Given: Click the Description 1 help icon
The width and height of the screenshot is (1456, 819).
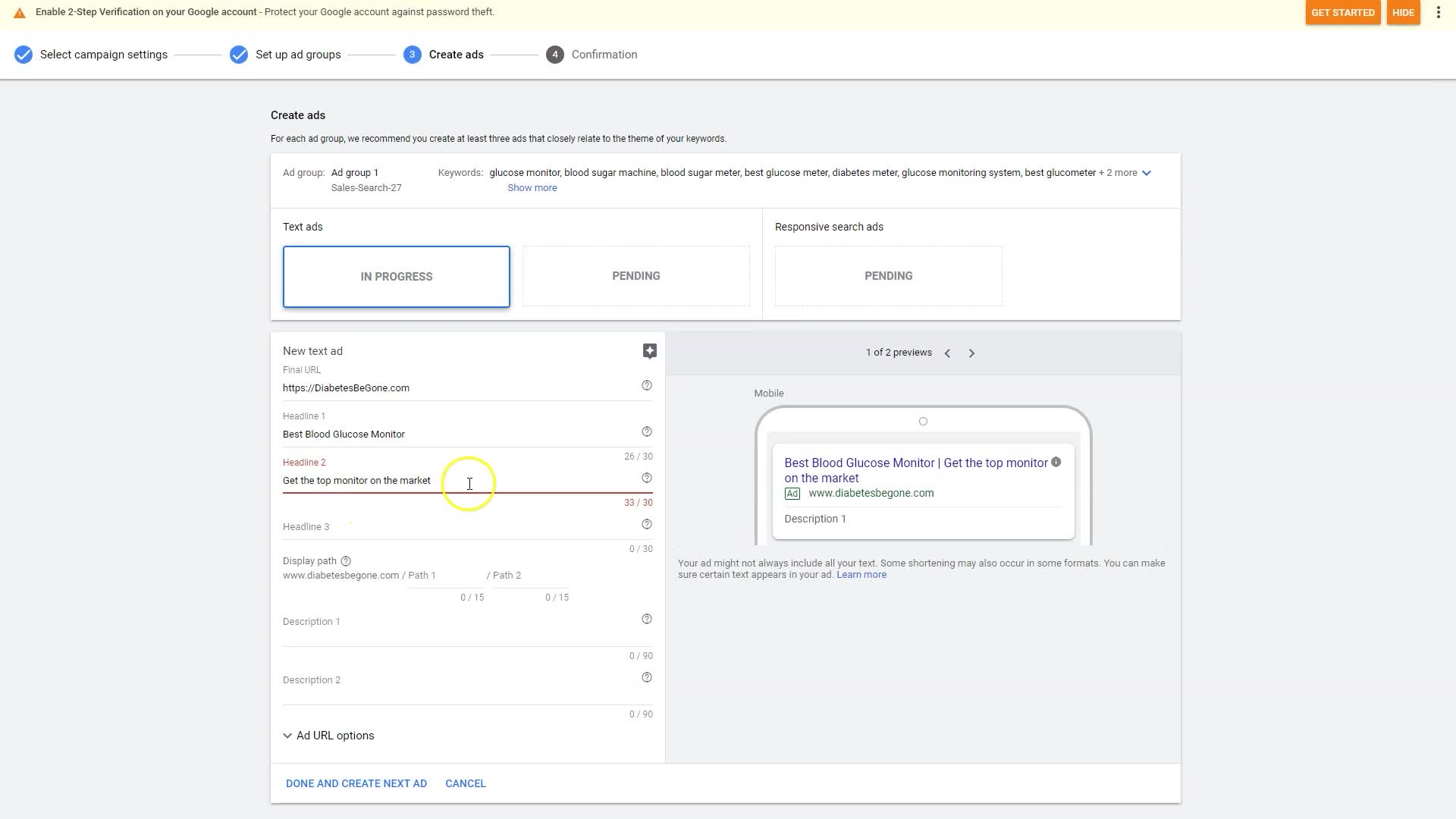Looking at the screenshot, I should 647,620.
